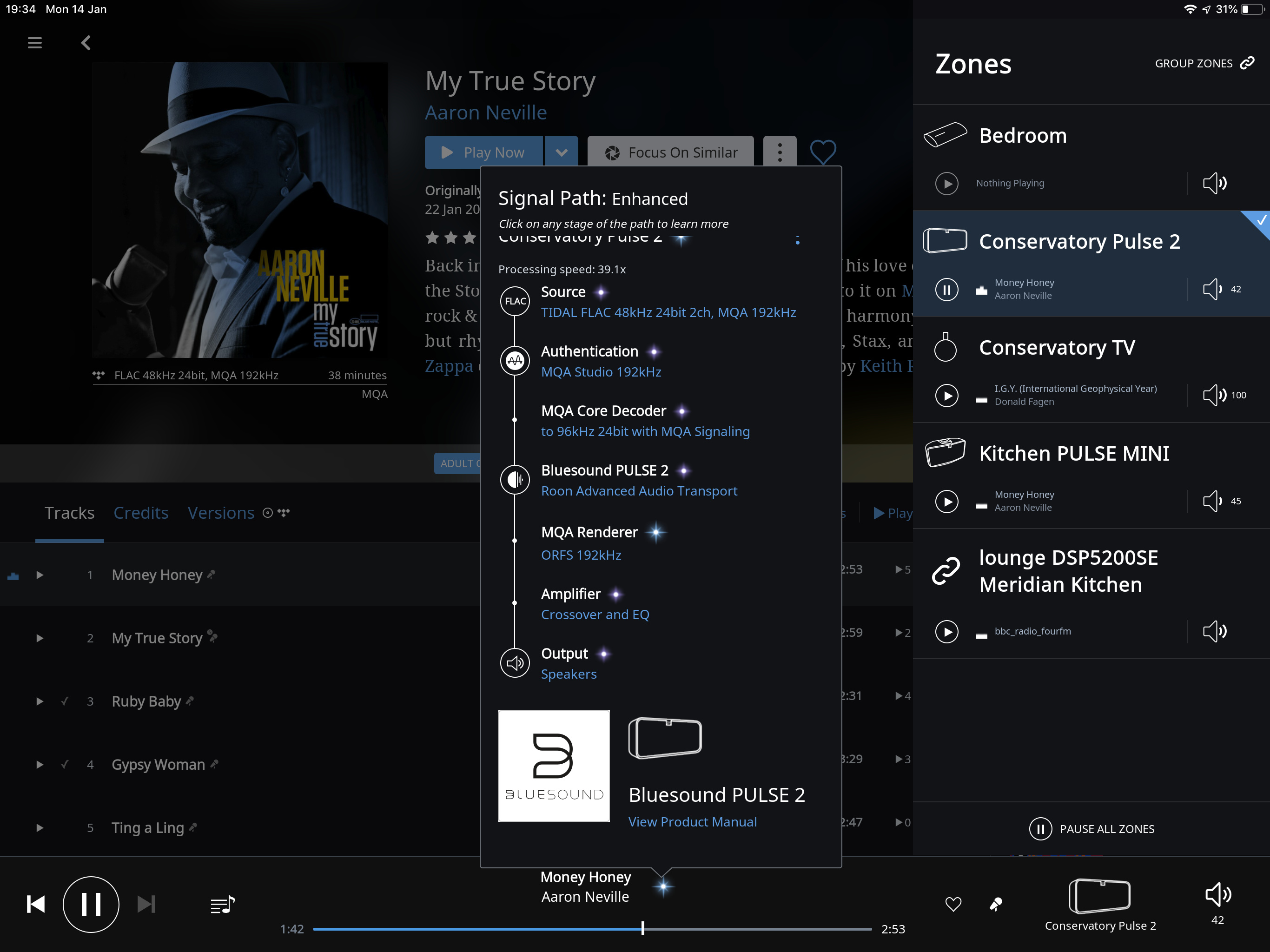The width and height of the screenshot is (1270, 952).
Task: Play the lounge DSP5200SE zone
Action: (946, 631)
